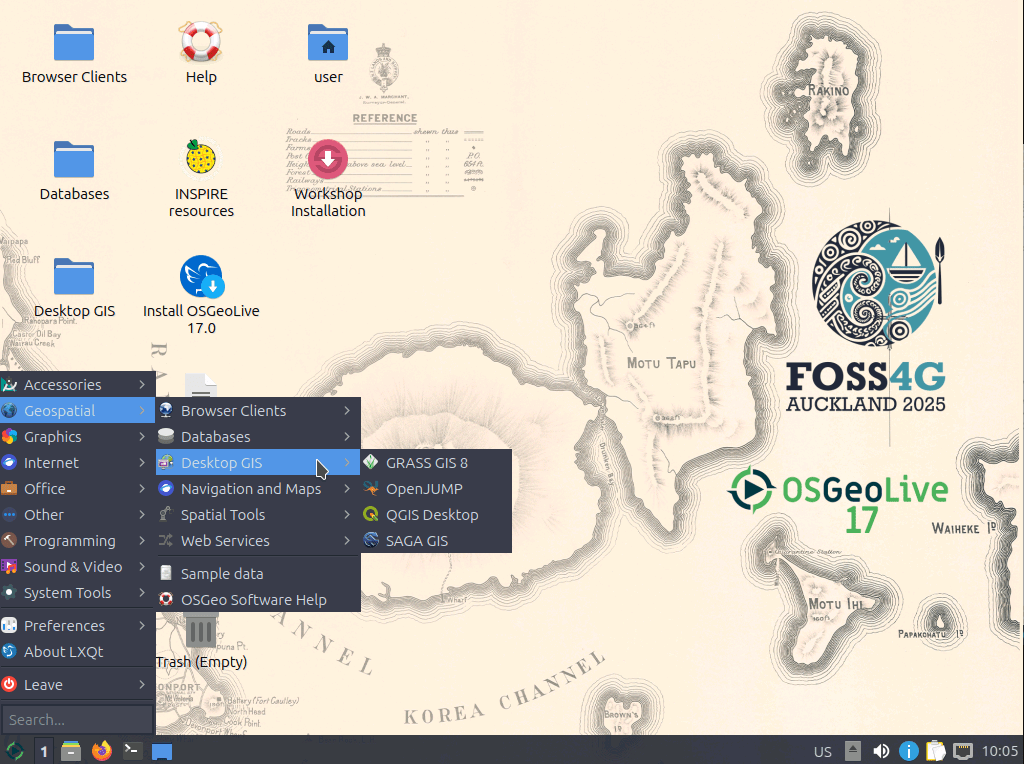Screen dimensions: 1024x764
Task: Expand the Sound & Video menu category
Action: click(77, 567)
